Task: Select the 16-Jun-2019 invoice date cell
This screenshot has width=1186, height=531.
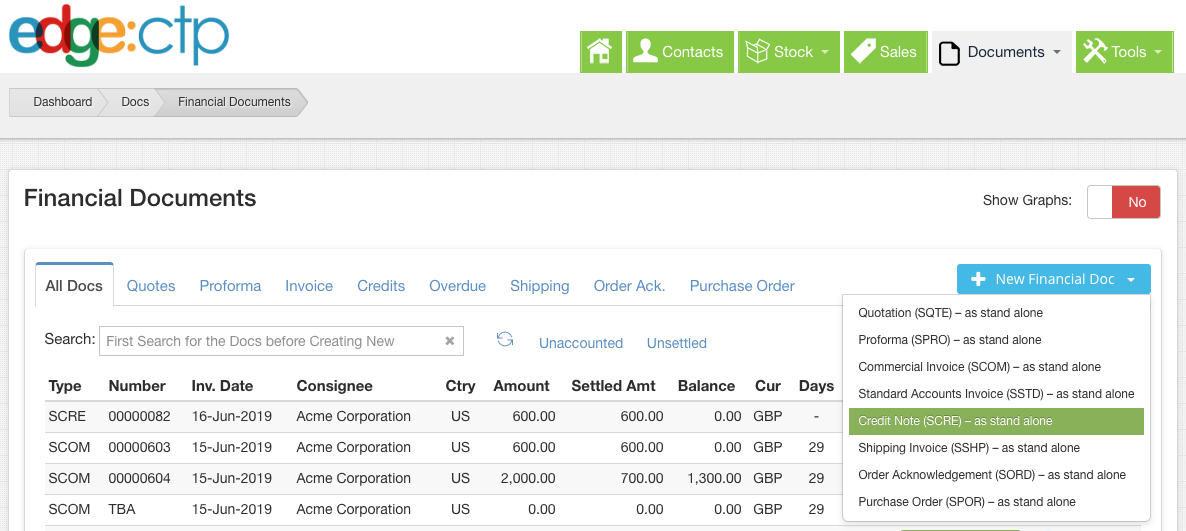Action: point(231,417)
